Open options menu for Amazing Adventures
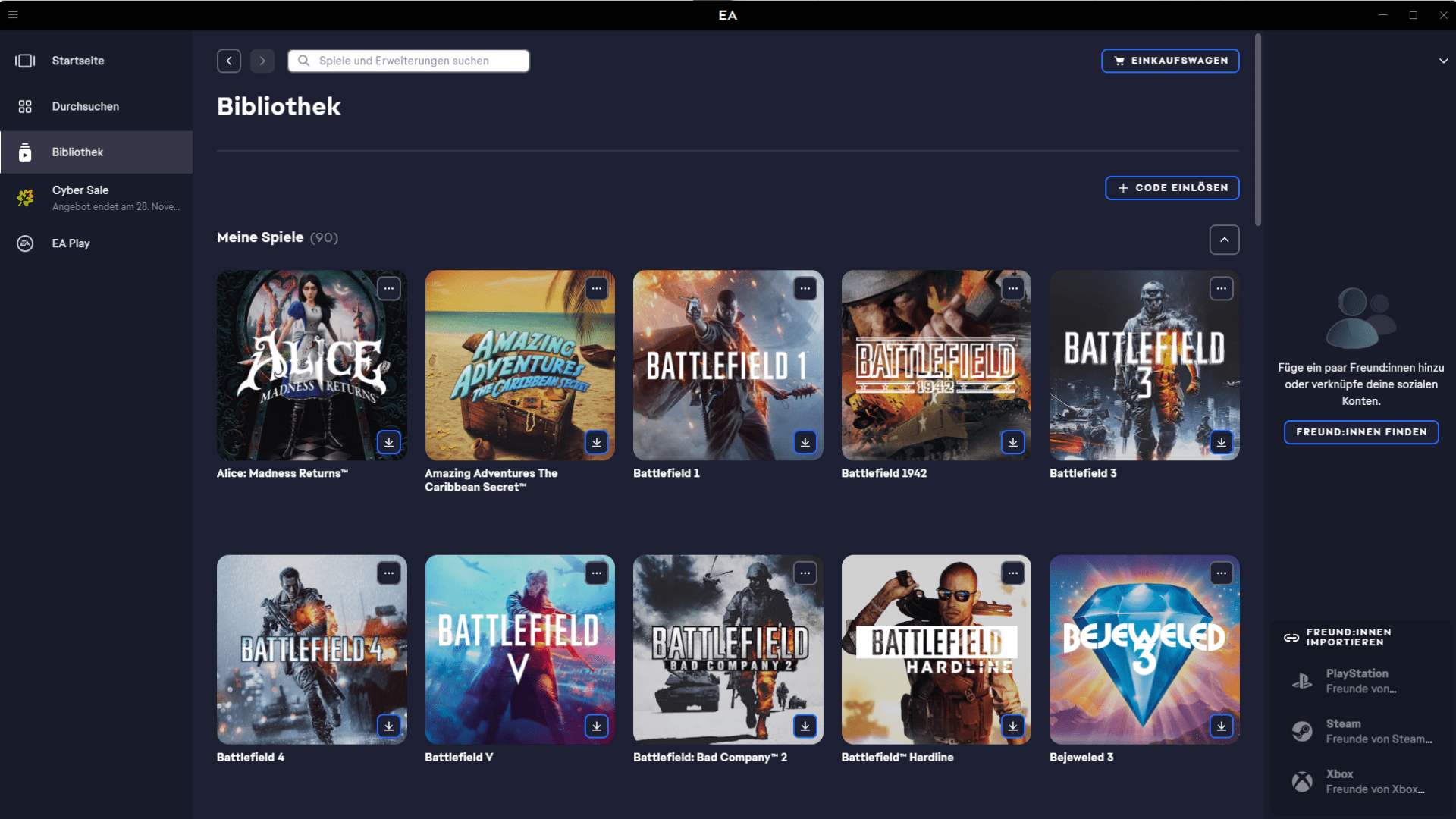The height and width of the screenshot is (819, 1456). point(597,289)
